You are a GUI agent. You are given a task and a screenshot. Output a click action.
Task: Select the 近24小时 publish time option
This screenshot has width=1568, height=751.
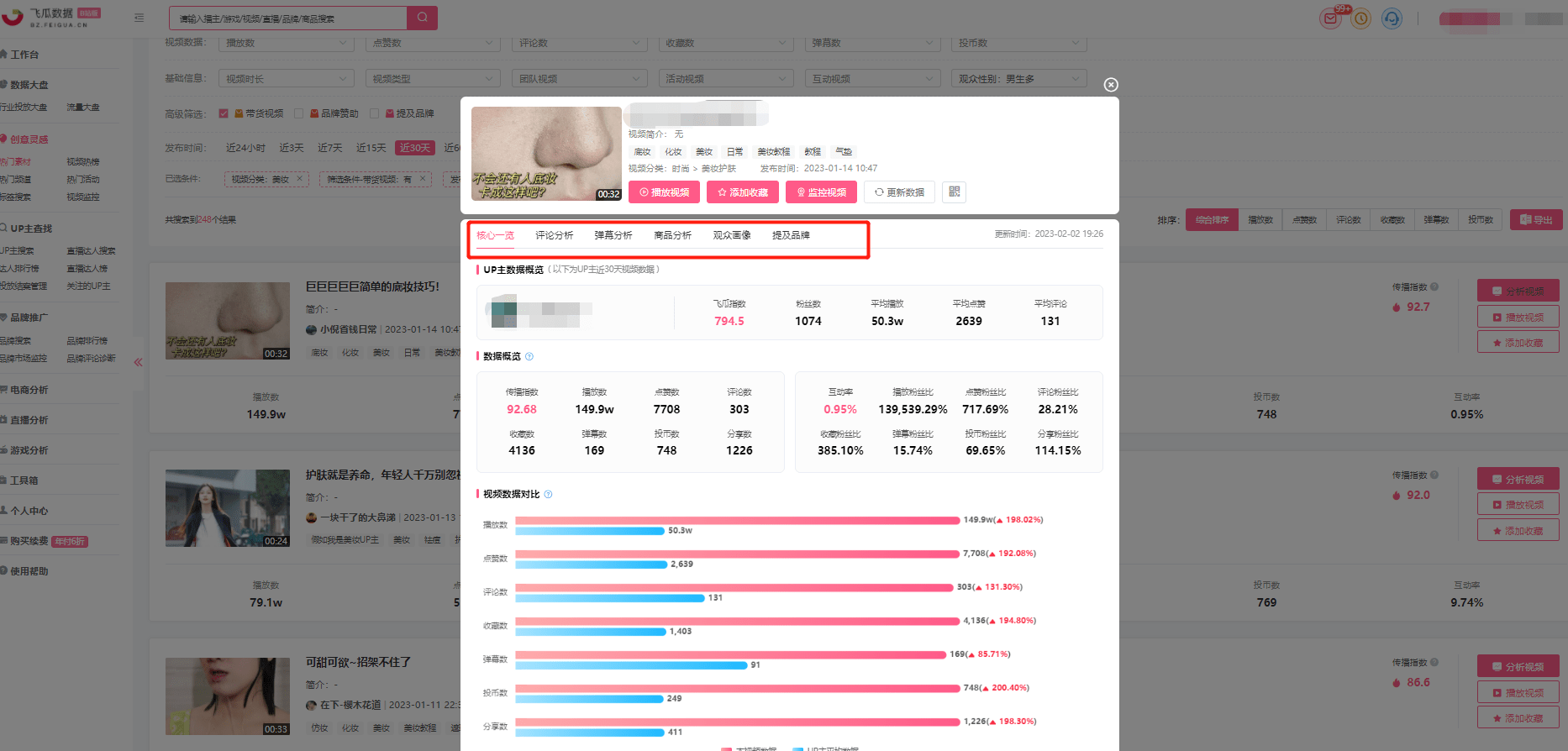click(x=245, y=148)
